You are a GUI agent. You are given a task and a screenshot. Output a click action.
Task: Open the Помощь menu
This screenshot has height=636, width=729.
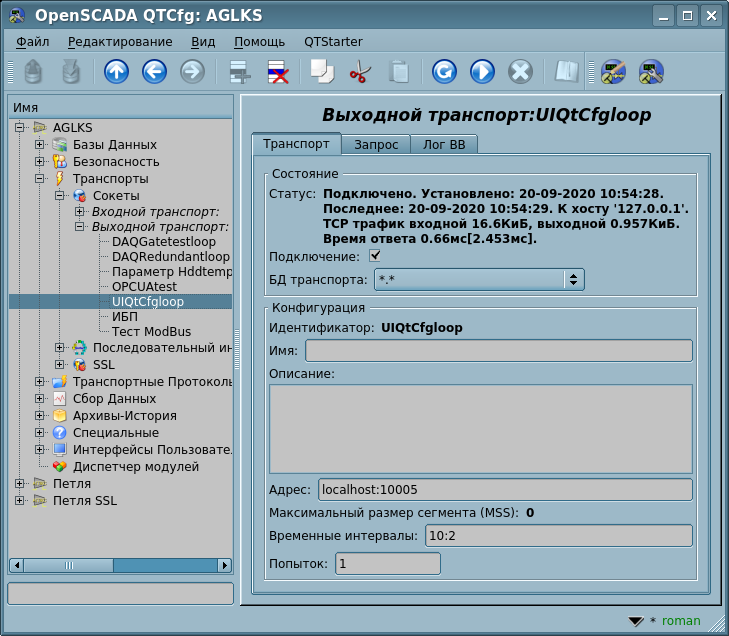click(259, 42)
